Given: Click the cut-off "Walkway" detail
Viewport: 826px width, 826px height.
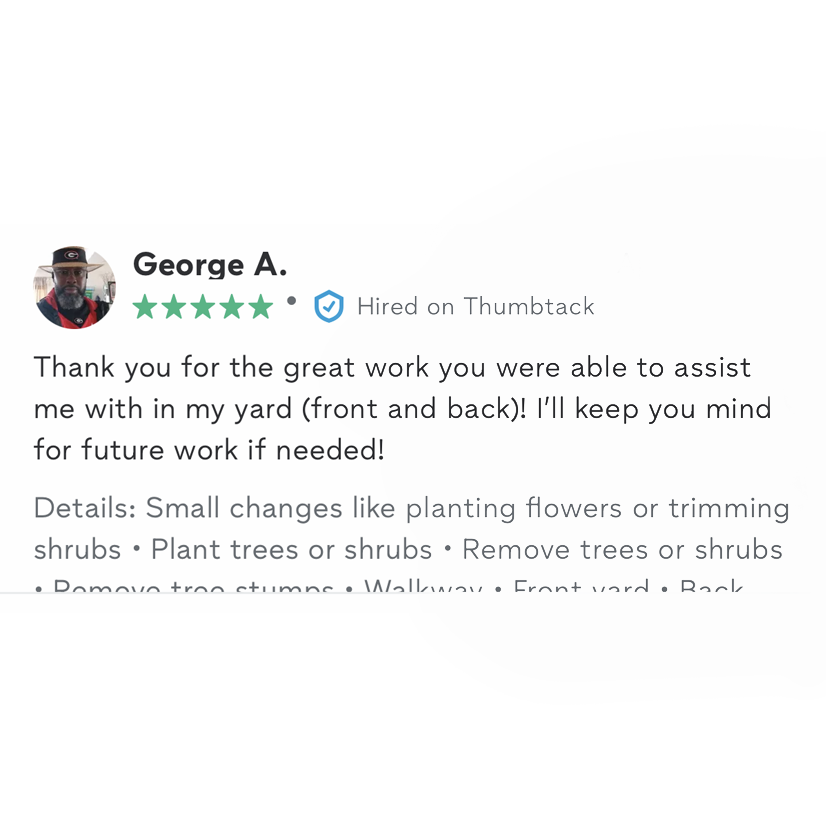Looking at the screenshot, I should pos(423,587).
